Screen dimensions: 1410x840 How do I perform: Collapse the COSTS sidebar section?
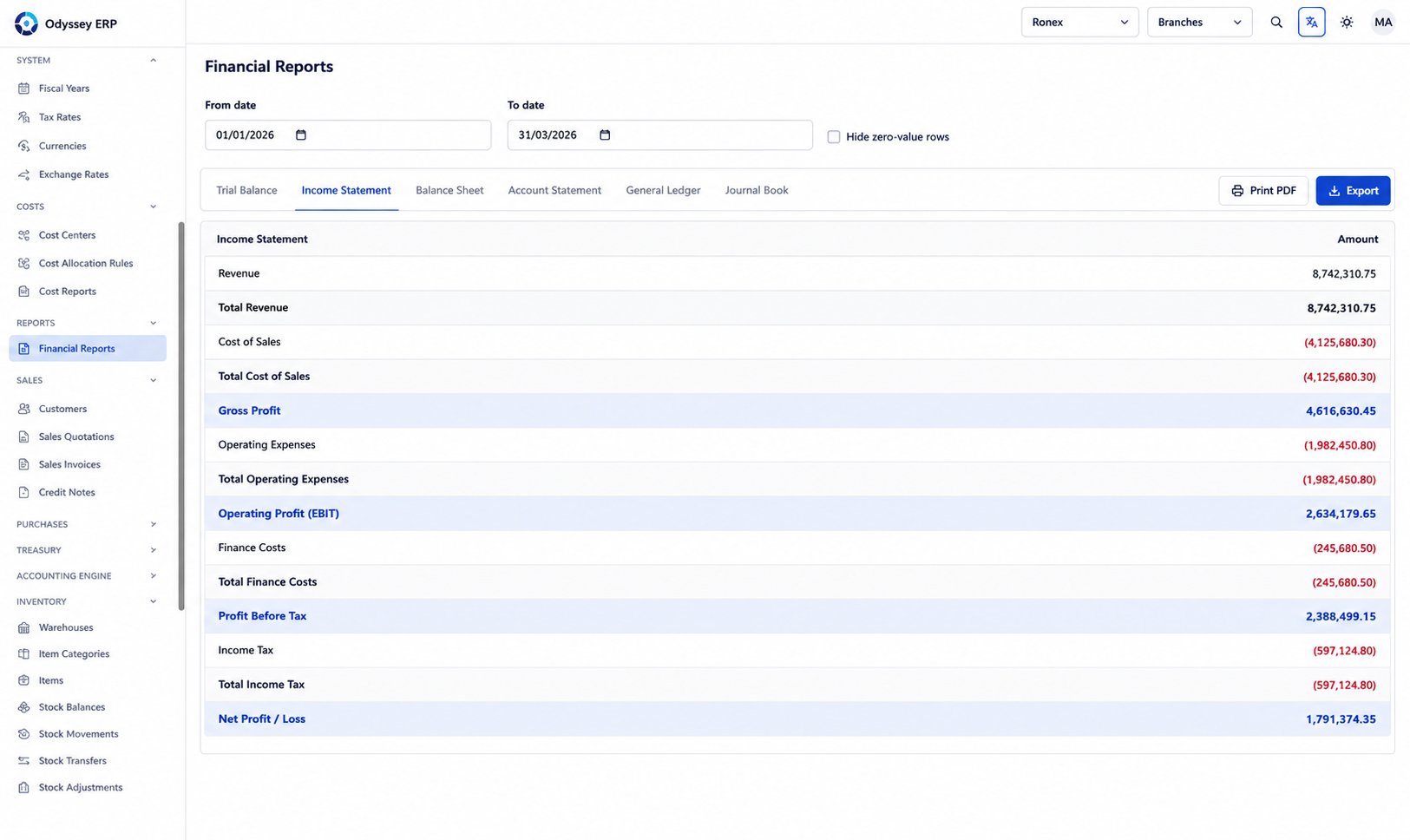[154, 207]
